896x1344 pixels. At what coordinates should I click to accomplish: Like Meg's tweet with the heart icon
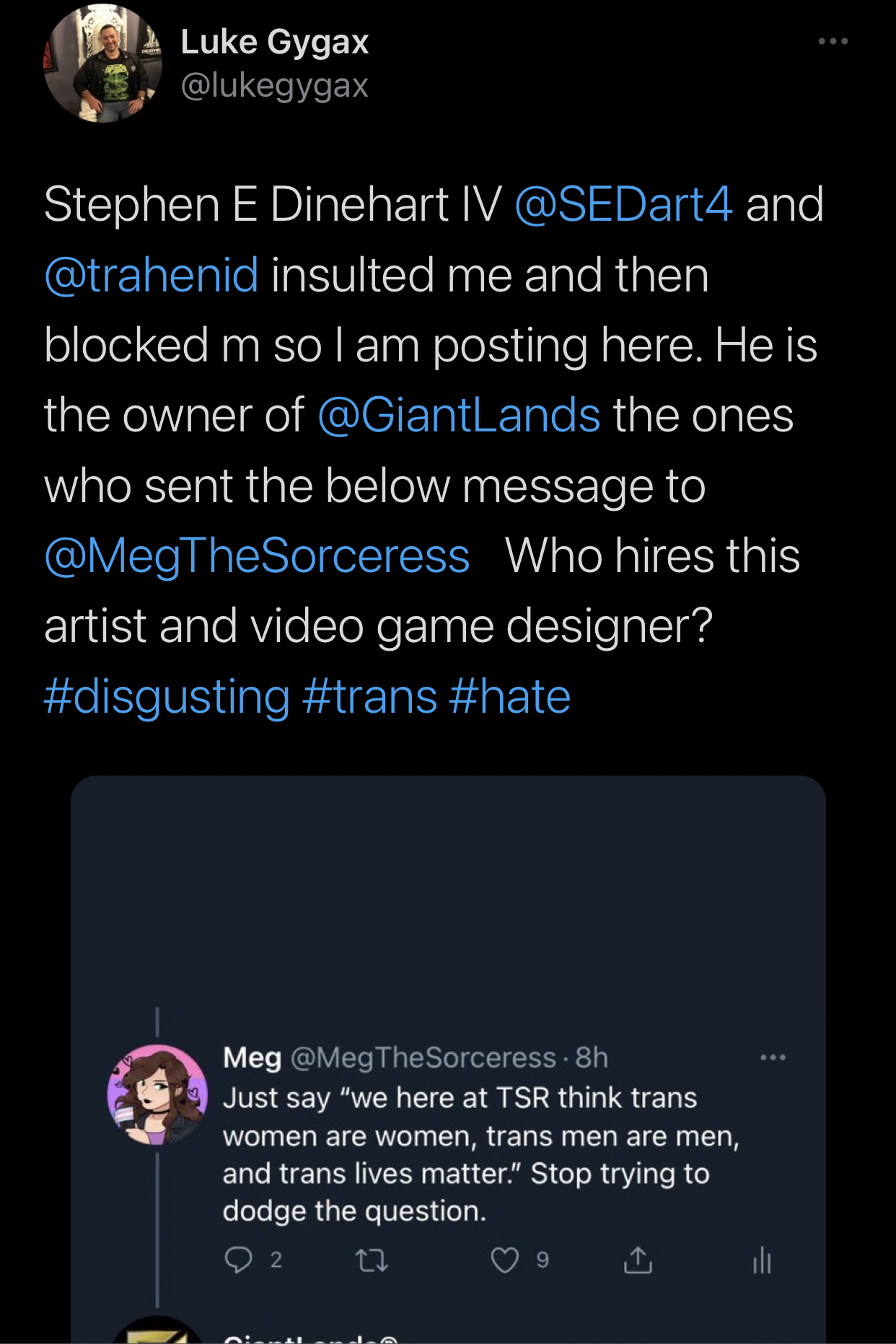pos(504,1260)
